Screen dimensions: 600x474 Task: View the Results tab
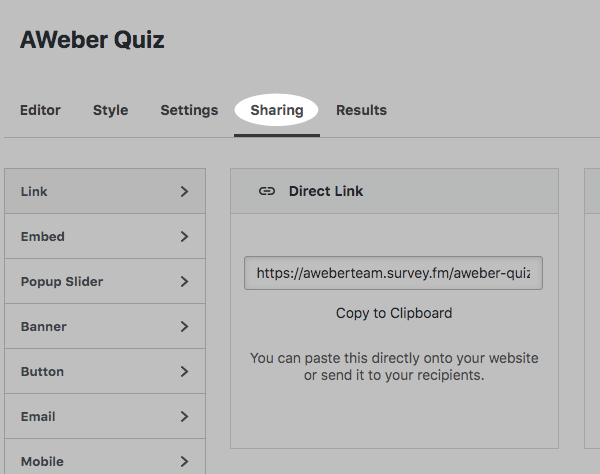click(x=361, y=110)
